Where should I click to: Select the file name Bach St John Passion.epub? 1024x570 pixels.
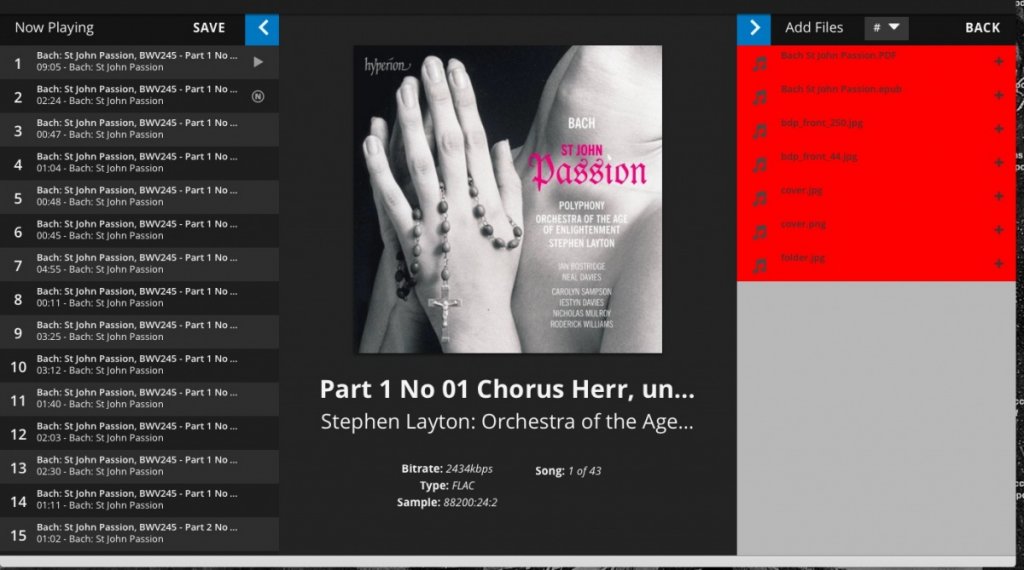pos(841,89)
